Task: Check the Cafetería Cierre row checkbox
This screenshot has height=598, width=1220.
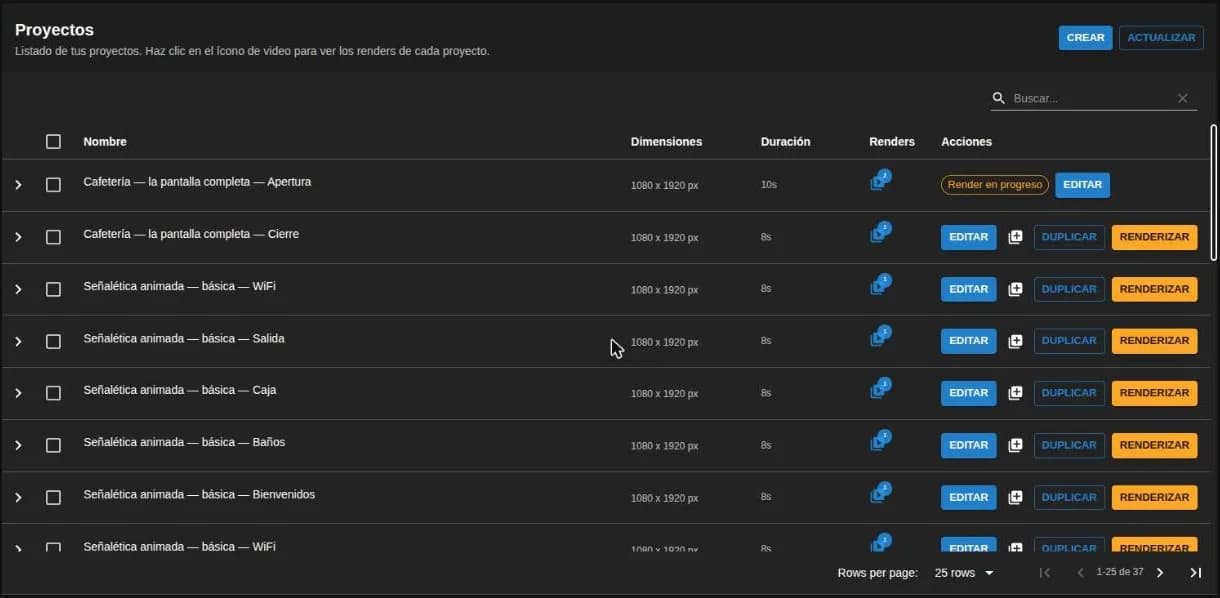Action: [53, 237]
